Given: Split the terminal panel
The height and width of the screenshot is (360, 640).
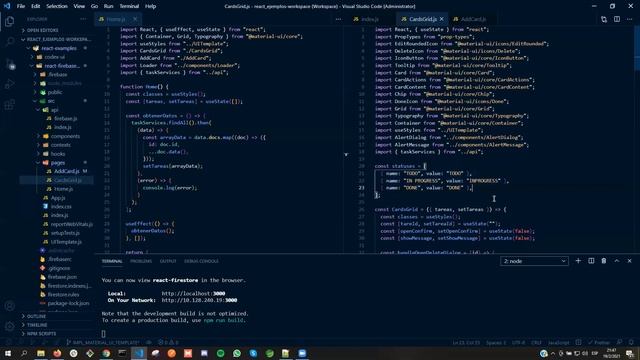Looking at the screenshot, I should pyautogui.click(x=591, y=261).
